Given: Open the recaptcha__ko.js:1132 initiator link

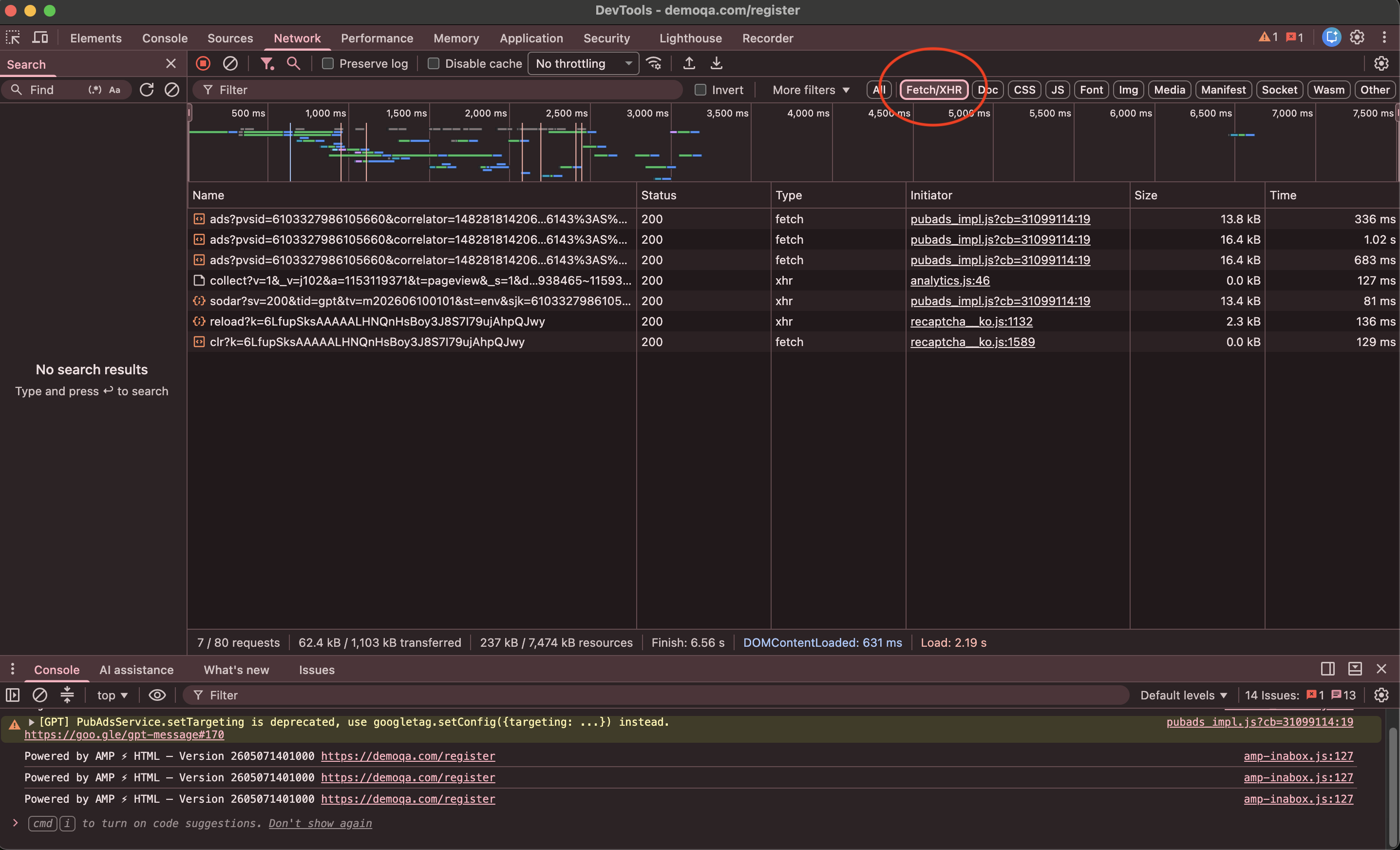Looking at the screenshot, I should [971, 321].
